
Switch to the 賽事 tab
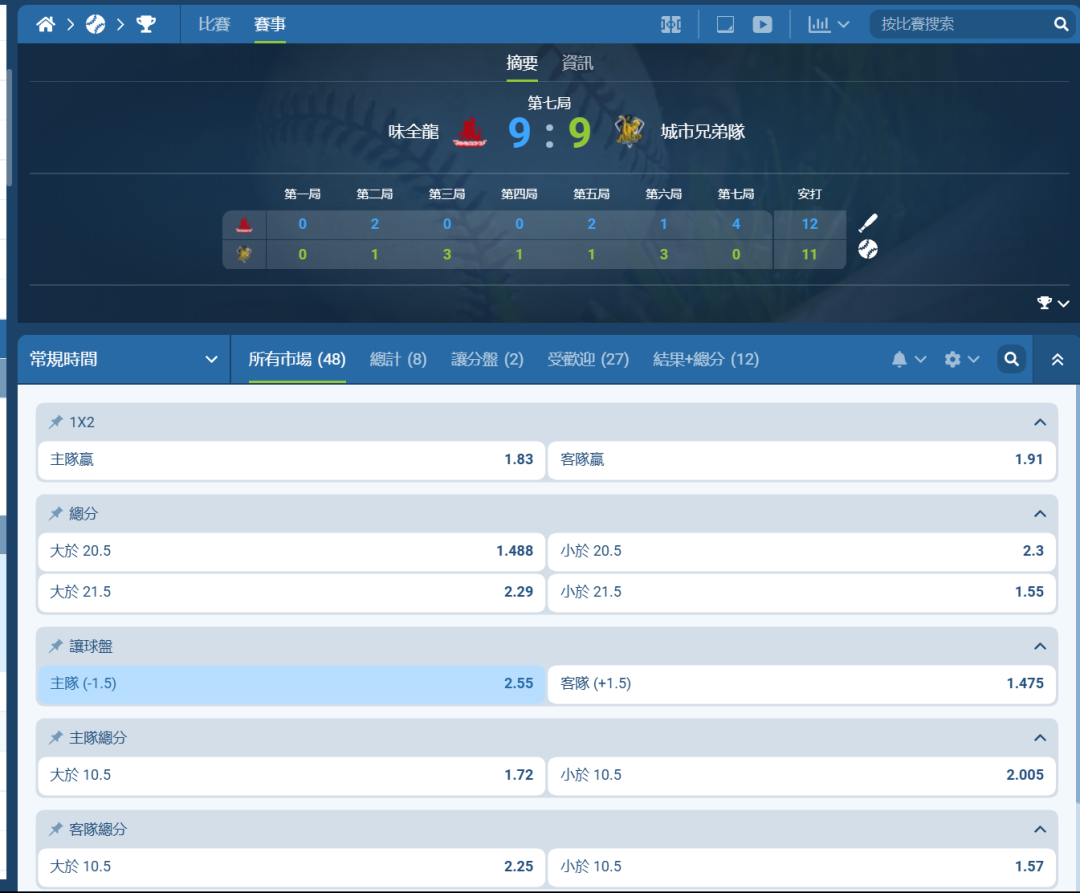[270, 25]
